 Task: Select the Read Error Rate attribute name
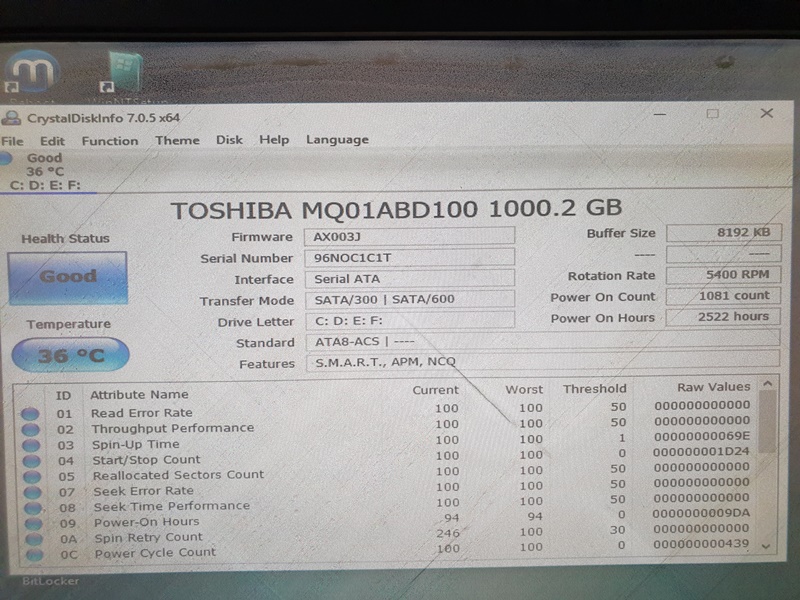click(x=142, y=413)
